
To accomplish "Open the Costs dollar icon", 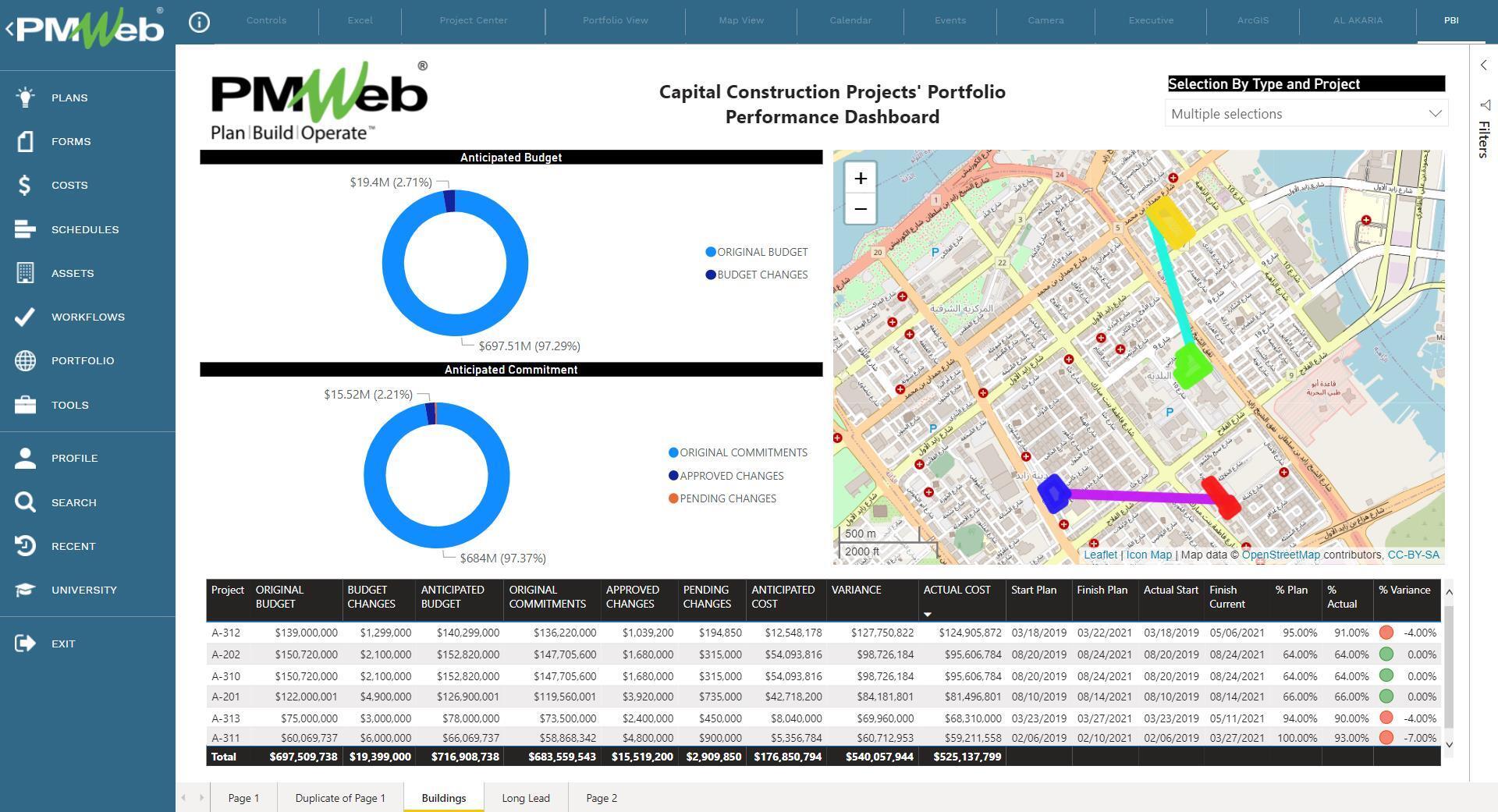I will point(25,185).
